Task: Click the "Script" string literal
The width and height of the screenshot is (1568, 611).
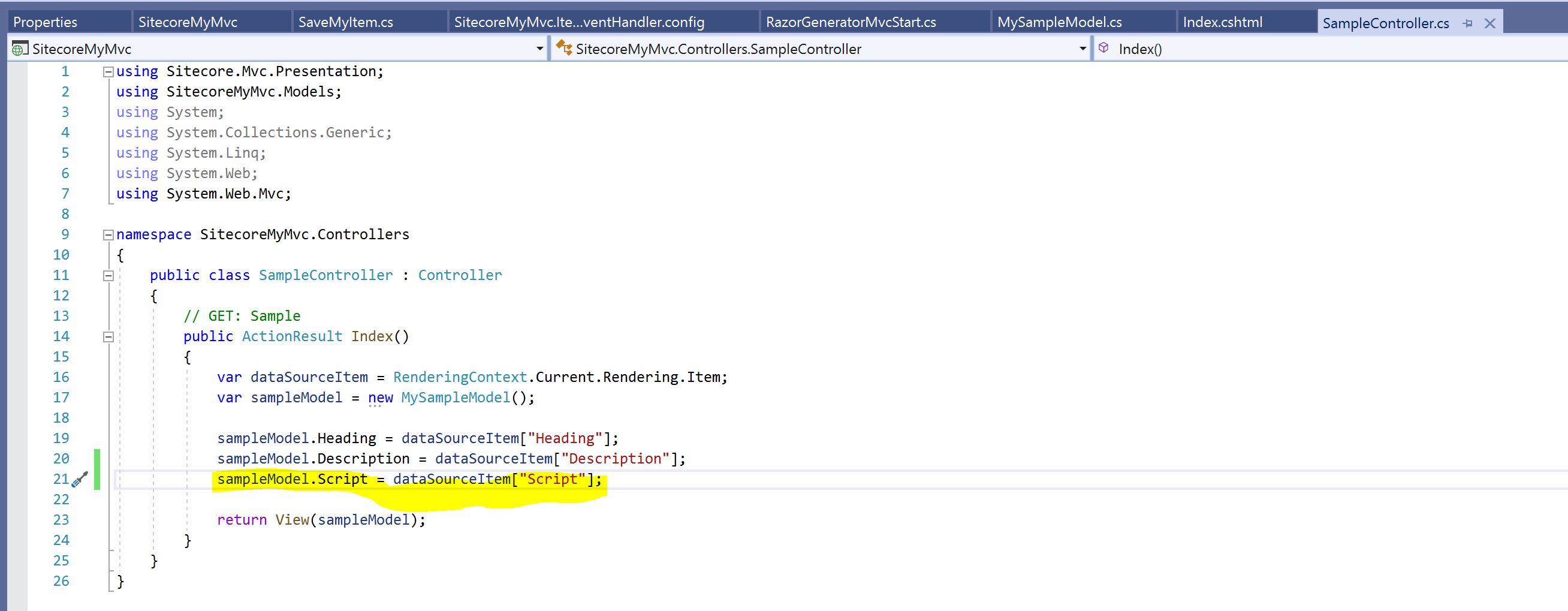Action: 552,480
